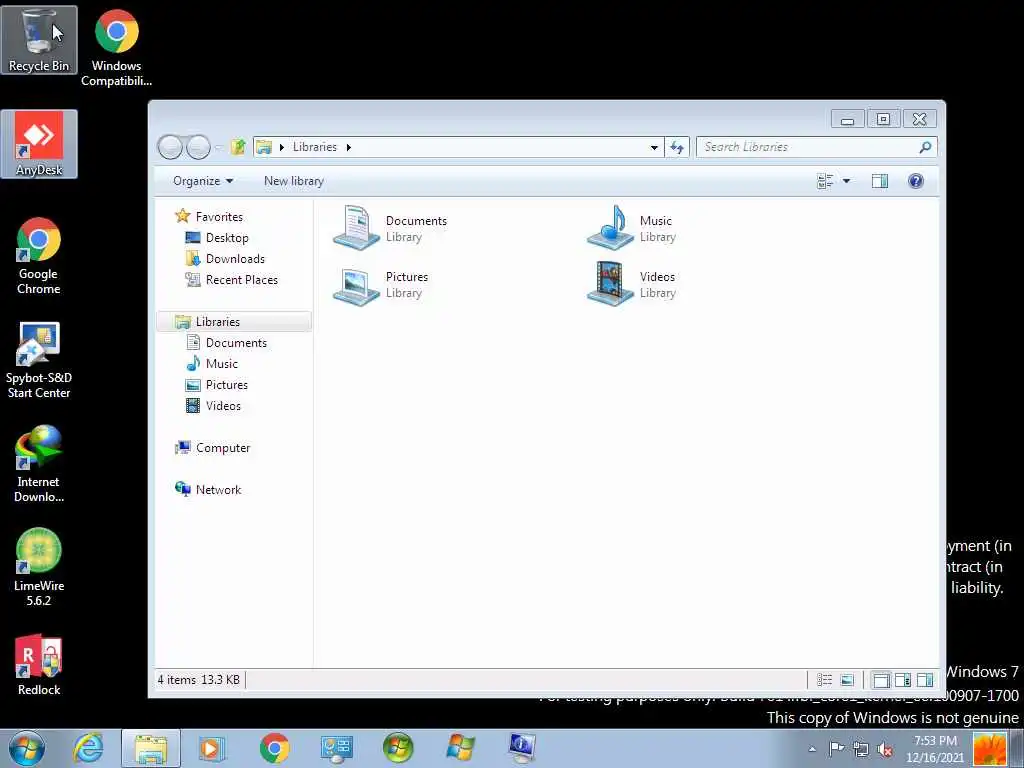Image resolution: width=1024 pixels, height=768 pixels.
Task: Click the Explorer Forward navigation button
Action: coord(198,147)
